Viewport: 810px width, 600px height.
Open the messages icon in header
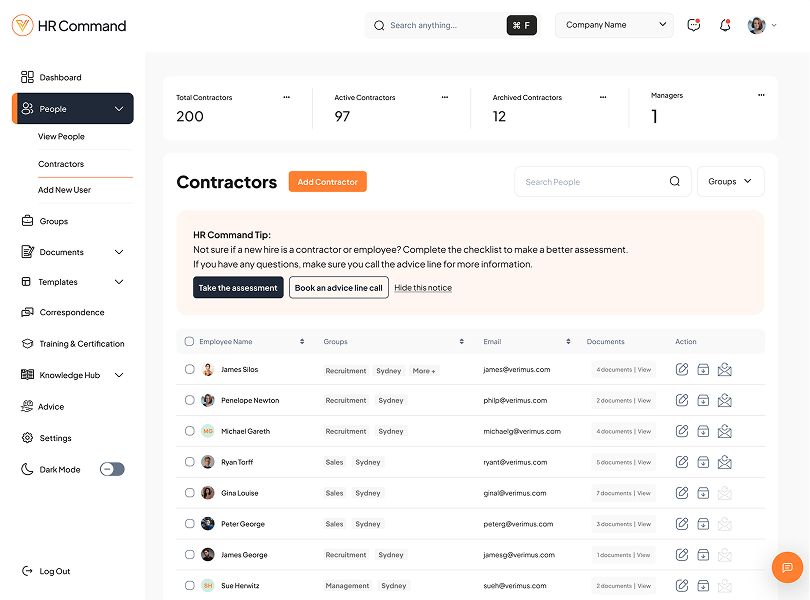click(694, 25)
